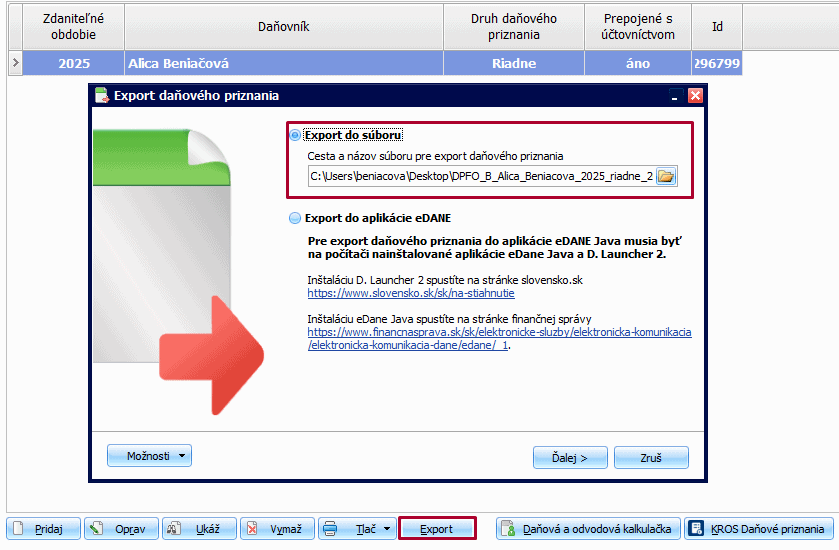Click the export dialog title bar icon
Image resolution: width=839 pixels, height=550 pixels.
pos(101,96)
